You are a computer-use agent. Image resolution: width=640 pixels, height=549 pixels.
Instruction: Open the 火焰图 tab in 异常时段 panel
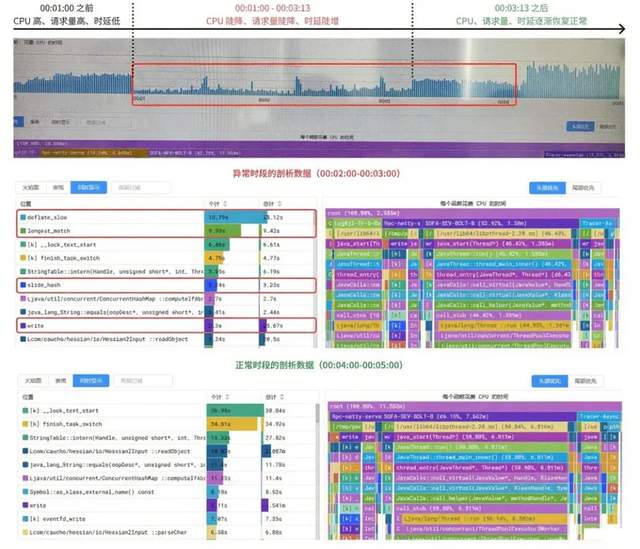pyautogui.click(x=31, y=187)
